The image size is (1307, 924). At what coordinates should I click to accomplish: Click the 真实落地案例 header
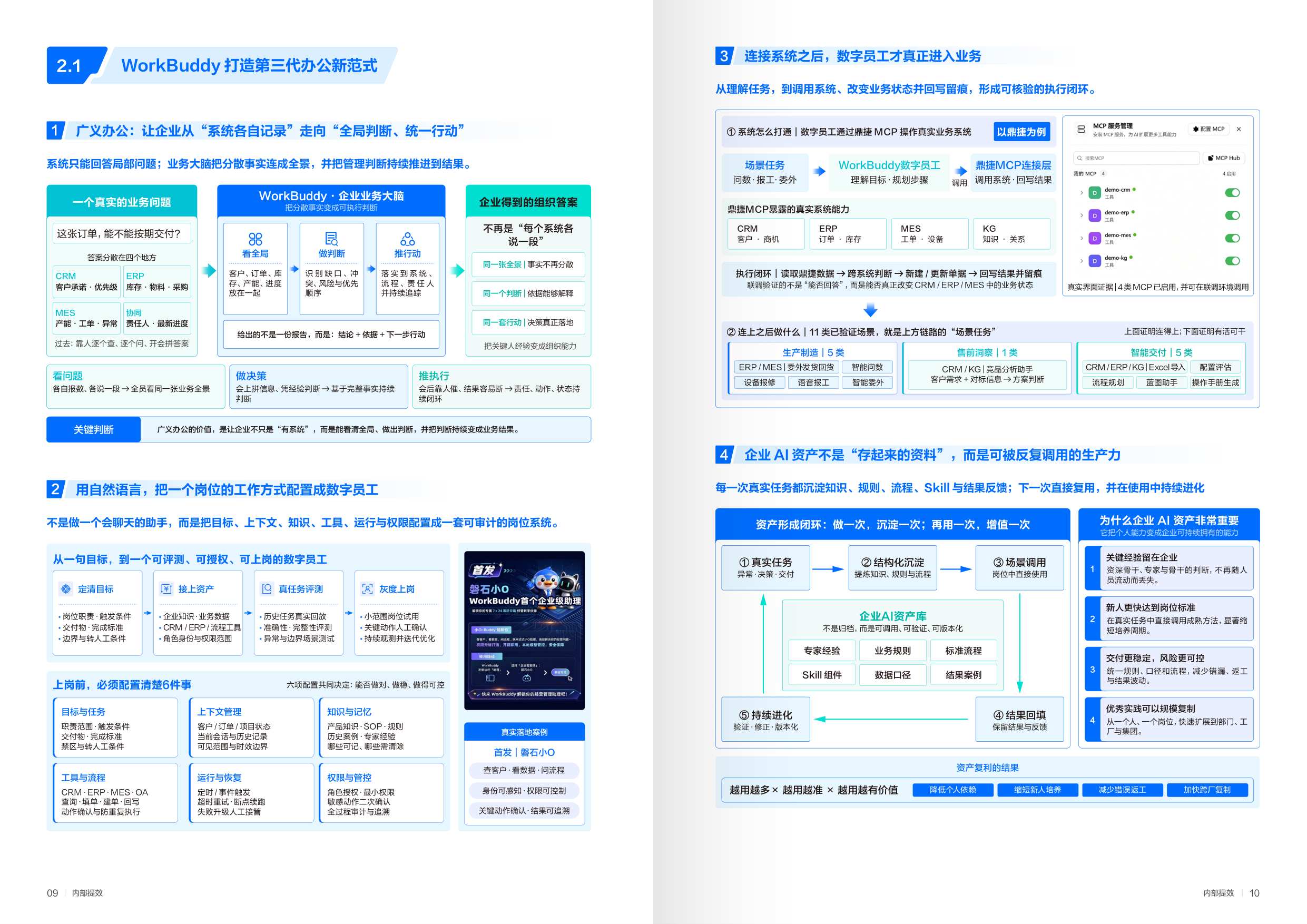tap(524, 732)
